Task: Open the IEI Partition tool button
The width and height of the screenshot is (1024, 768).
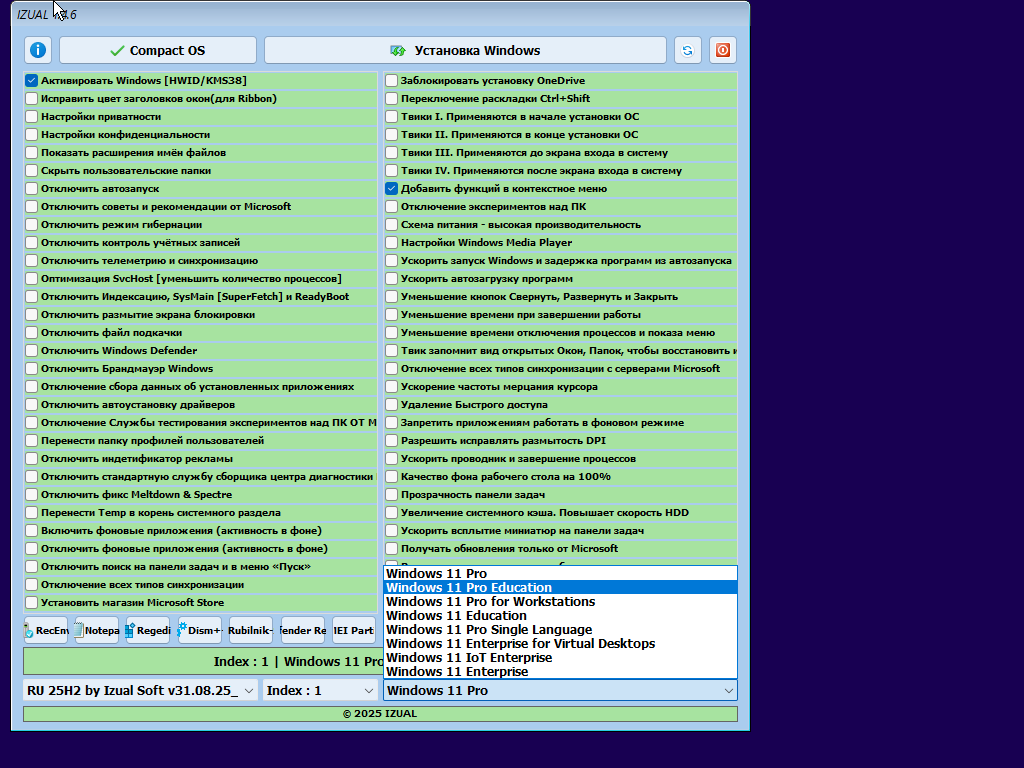Action: pos(353,630)
